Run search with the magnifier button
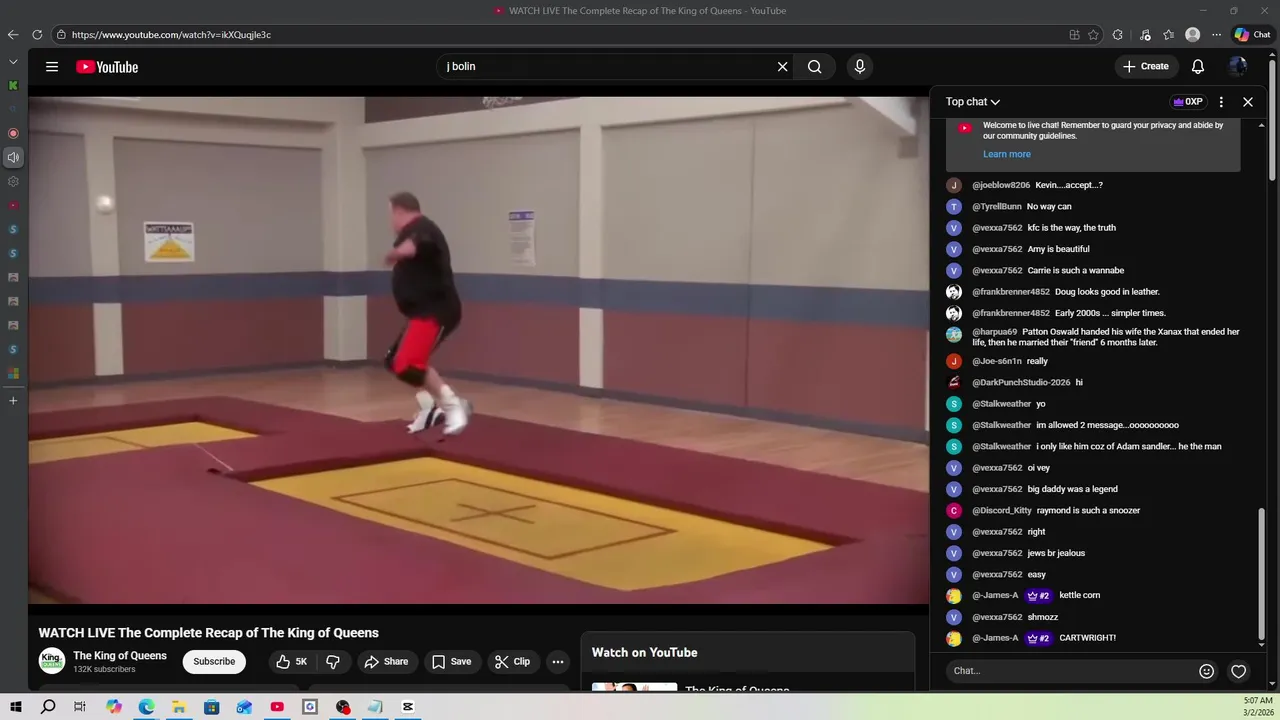 815,67
